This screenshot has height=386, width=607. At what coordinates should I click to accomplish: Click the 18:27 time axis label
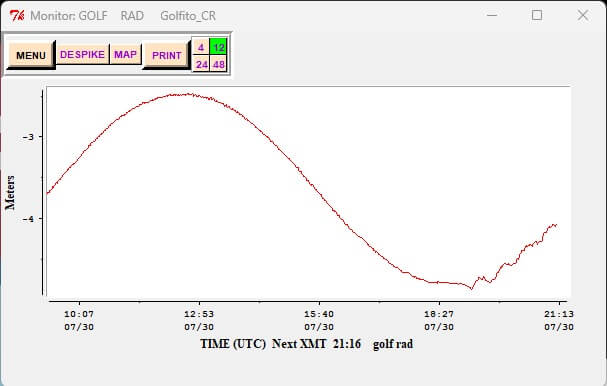pyautogui.click(x=439, y=320)
